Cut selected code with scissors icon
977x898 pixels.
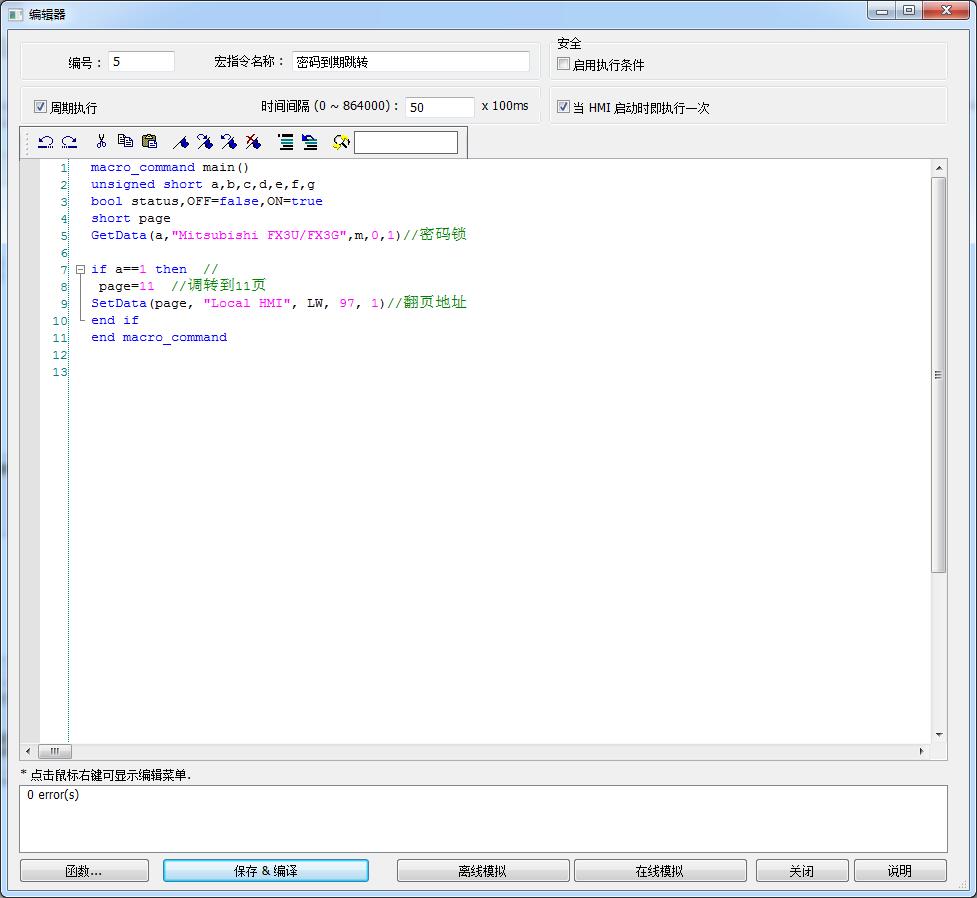[101, 142]
